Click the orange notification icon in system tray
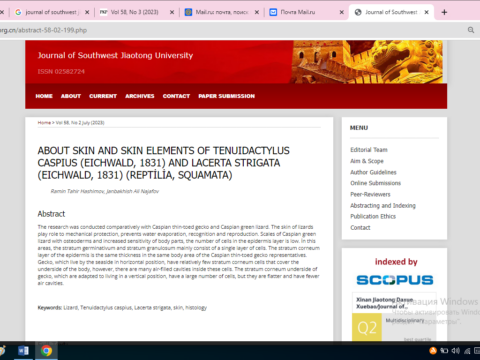This screenshot has height=360, width=480. tap(433, 351)
